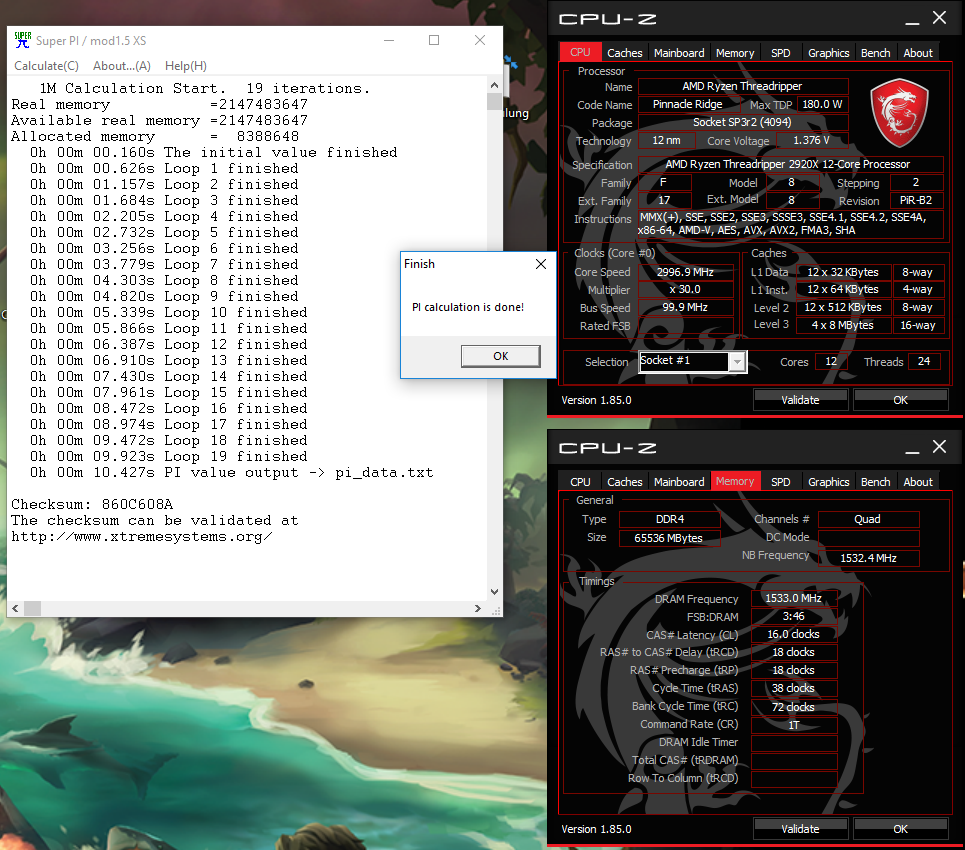Close the Super PI window
965x850 pixels.
(480, 40)
